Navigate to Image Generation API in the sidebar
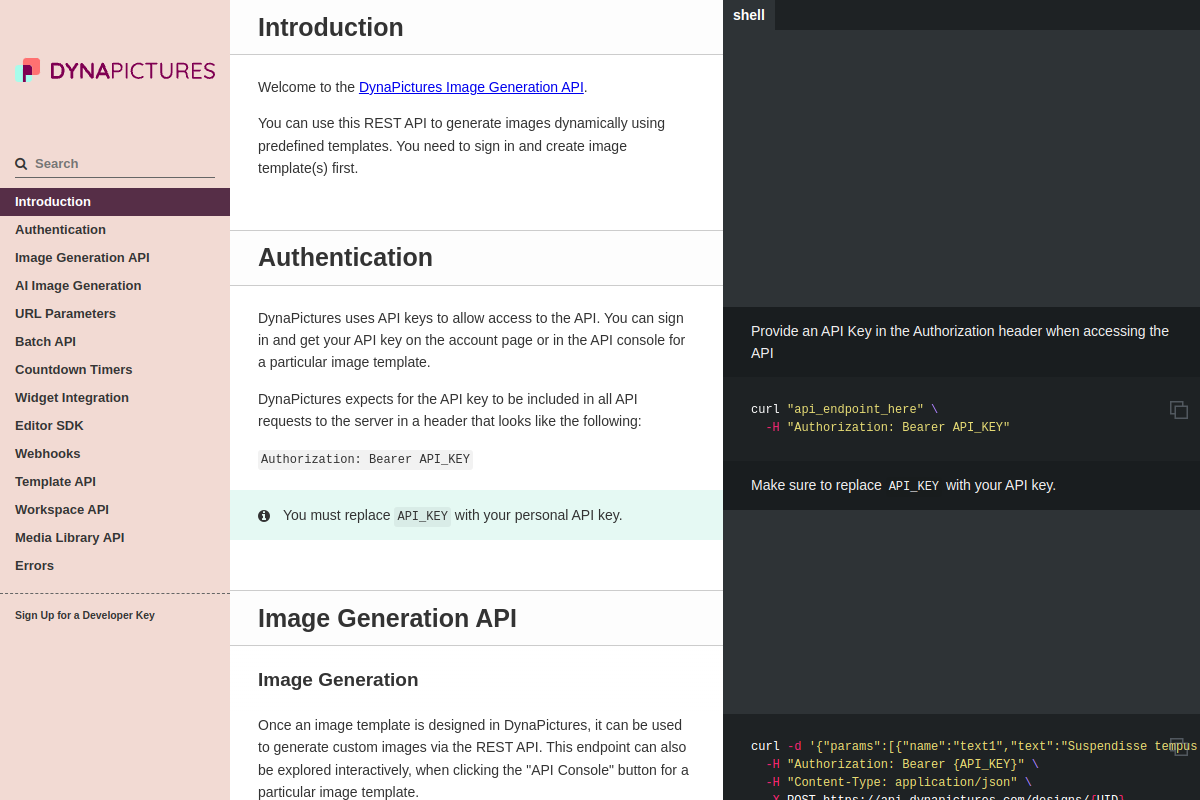 tap(115, 258)
